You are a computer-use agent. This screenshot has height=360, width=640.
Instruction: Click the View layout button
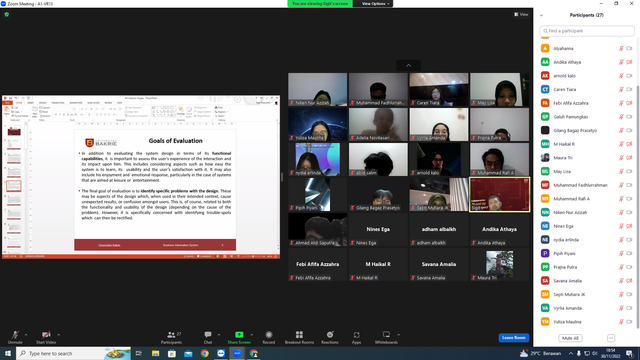click(521, 14)
